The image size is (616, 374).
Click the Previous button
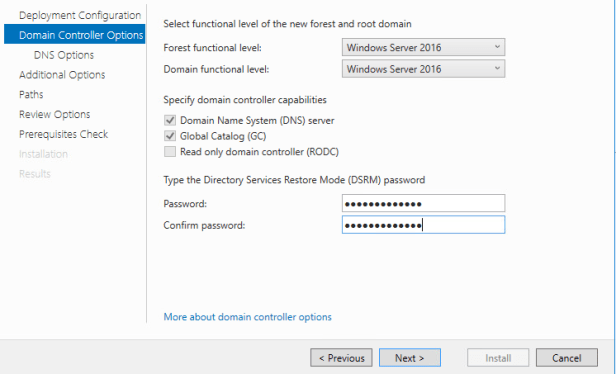tap(341, 358)
